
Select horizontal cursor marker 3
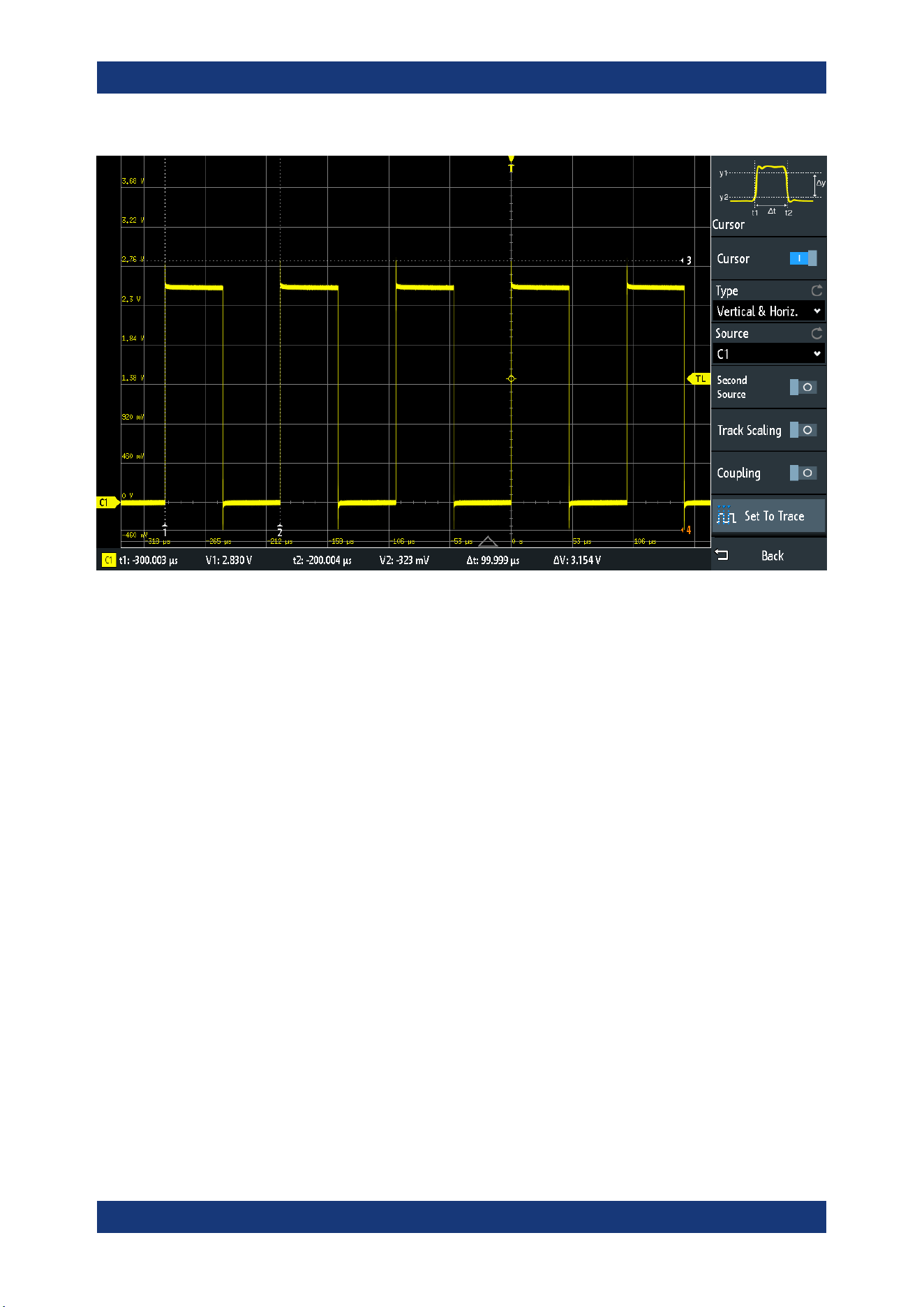coord(687,260)
